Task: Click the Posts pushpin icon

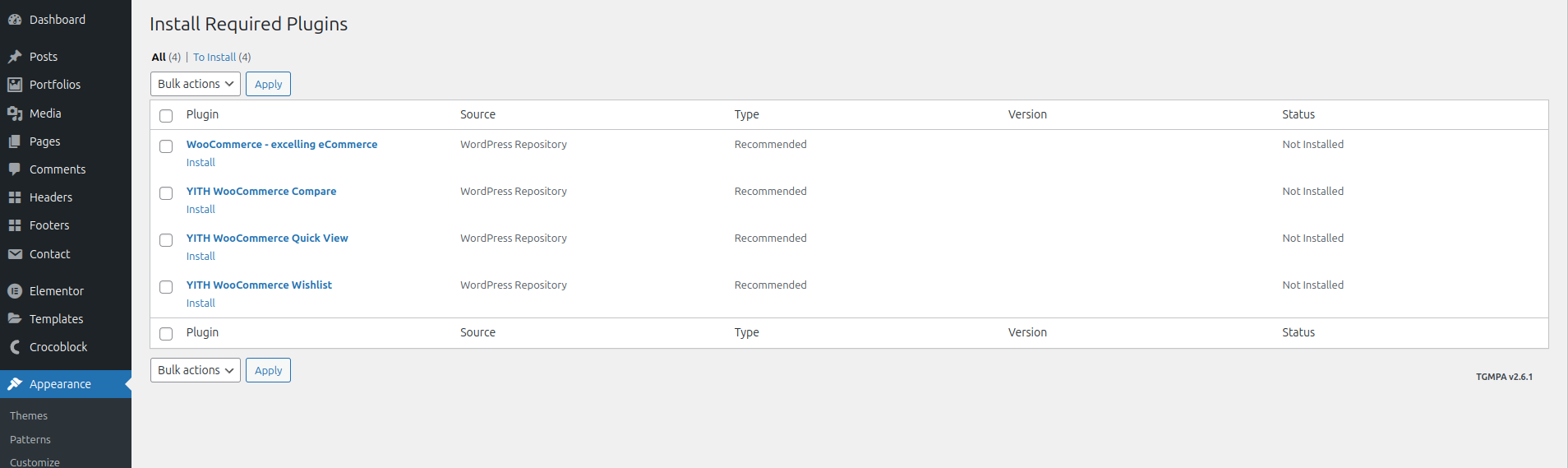Action: (15, 57)
